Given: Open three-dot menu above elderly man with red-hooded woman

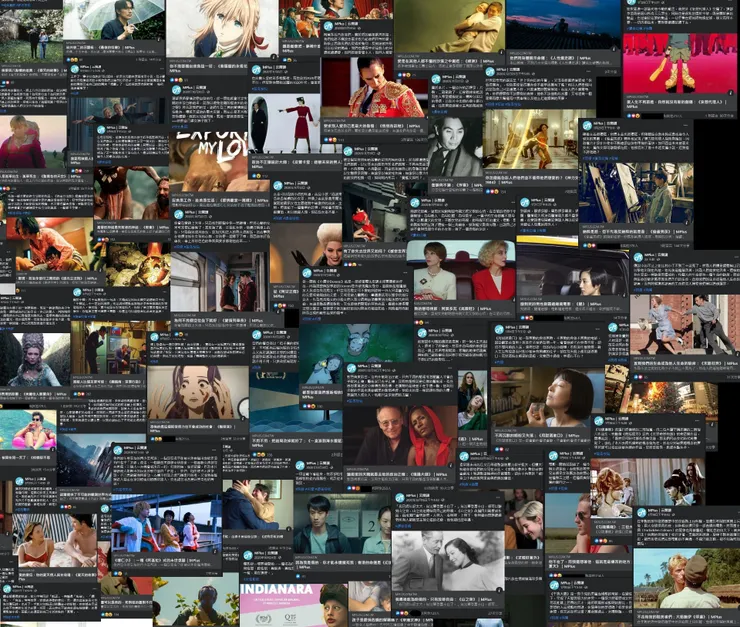Looking at the screenshot, I should pyautogui.click(x=450, y=367).
